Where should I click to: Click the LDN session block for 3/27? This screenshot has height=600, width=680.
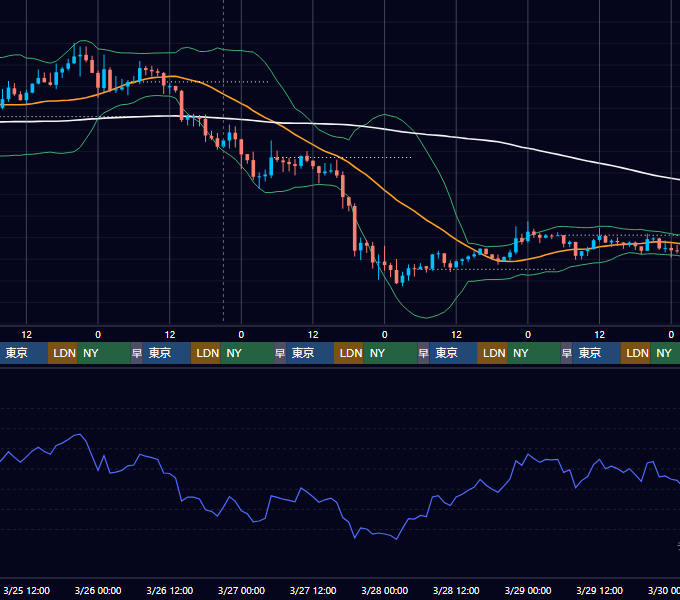349,353
